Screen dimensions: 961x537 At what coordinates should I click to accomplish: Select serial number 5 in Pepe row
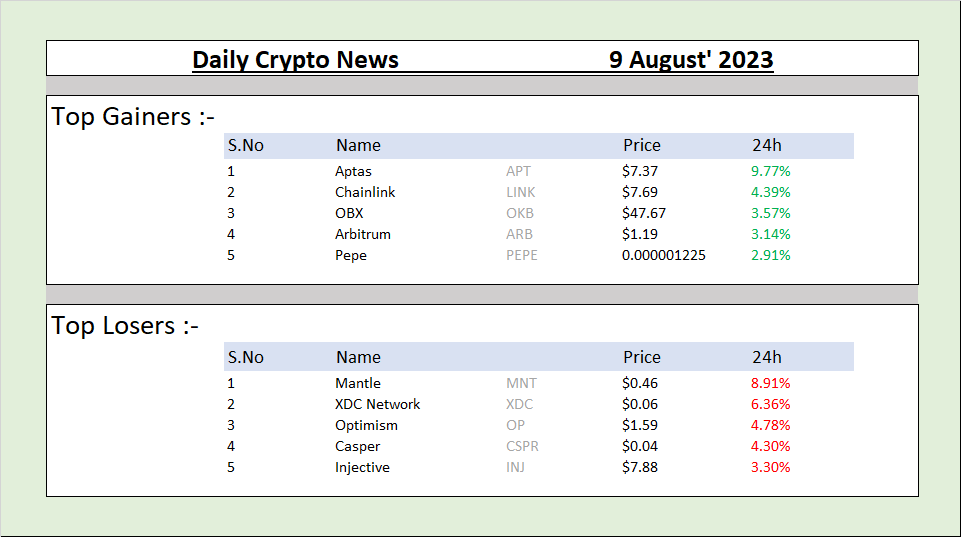point(231,255)
